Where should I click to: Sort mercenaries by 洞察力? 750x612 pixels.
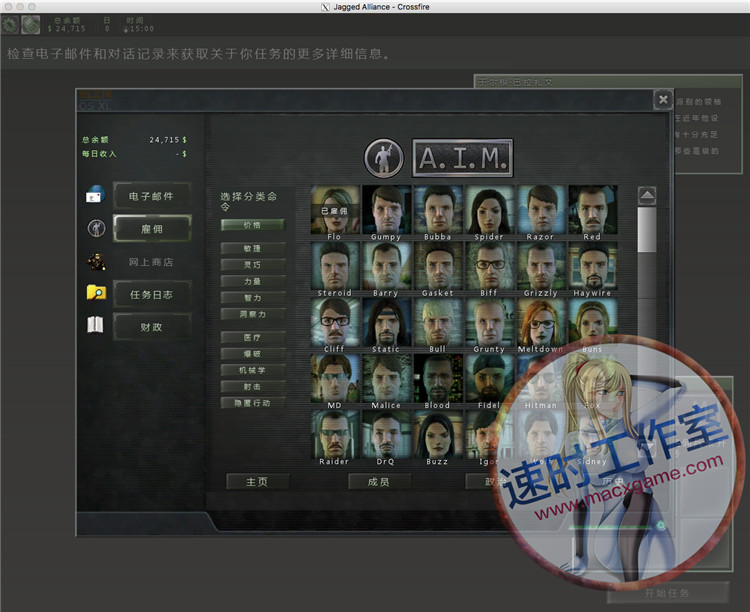pyautogui.click(x=253, y=314)
